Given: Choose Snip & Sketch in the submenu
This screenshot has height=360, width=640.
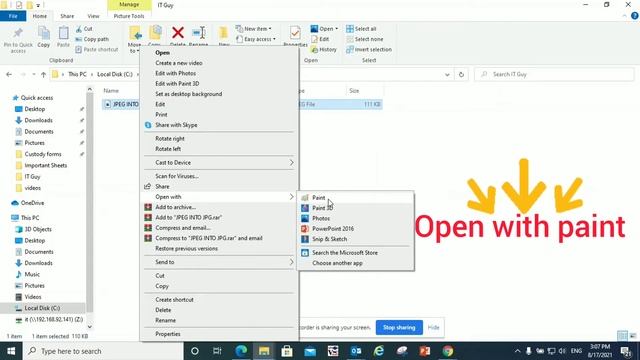Looking at the screenshot, I should tap(355, 239).
